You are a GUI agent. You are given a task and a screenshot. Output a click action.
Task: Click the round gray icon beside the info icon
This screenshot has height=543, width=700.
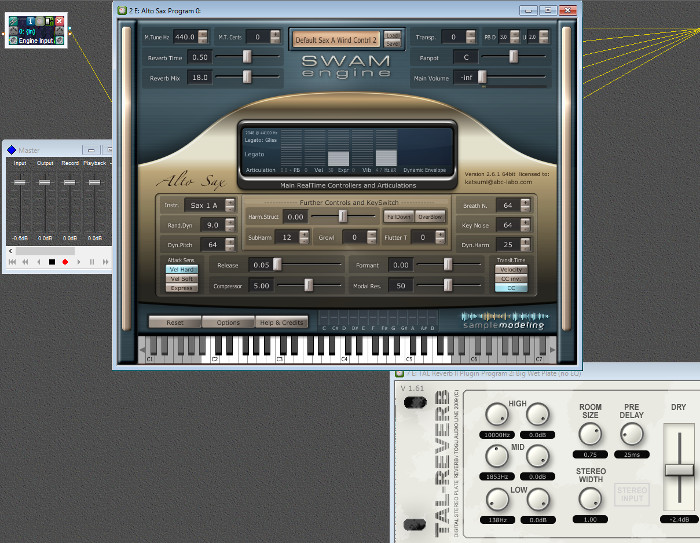tap(40, 21)
